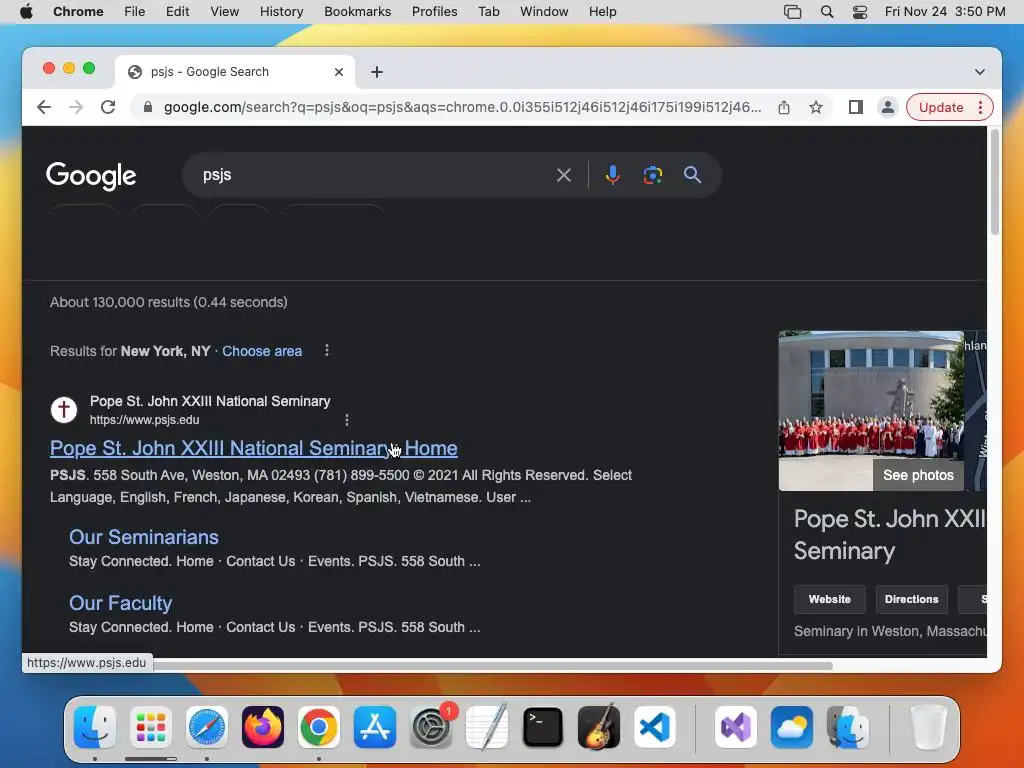Open the Edit menu

(178, 12)
